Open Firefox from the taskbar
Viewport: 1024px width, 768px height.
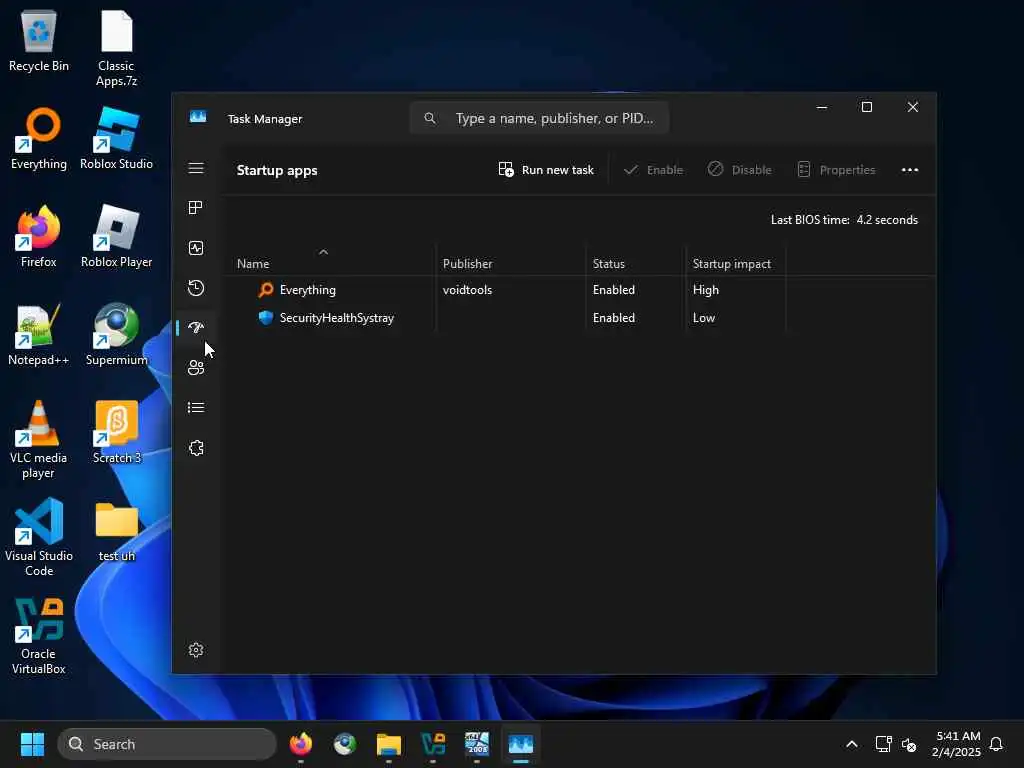(301, 744)
